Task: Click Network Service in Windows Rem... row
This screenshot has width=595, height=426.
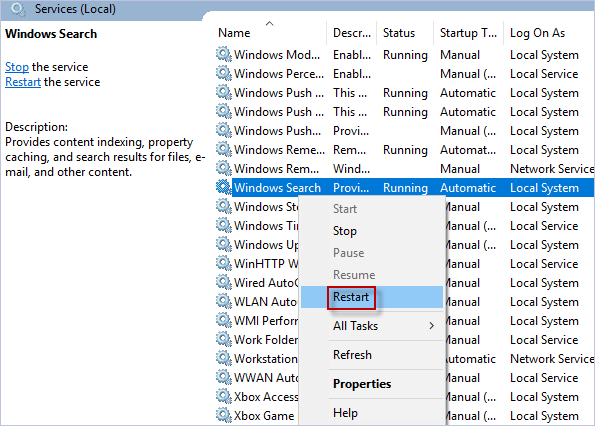Action: [x=552, y=169]
